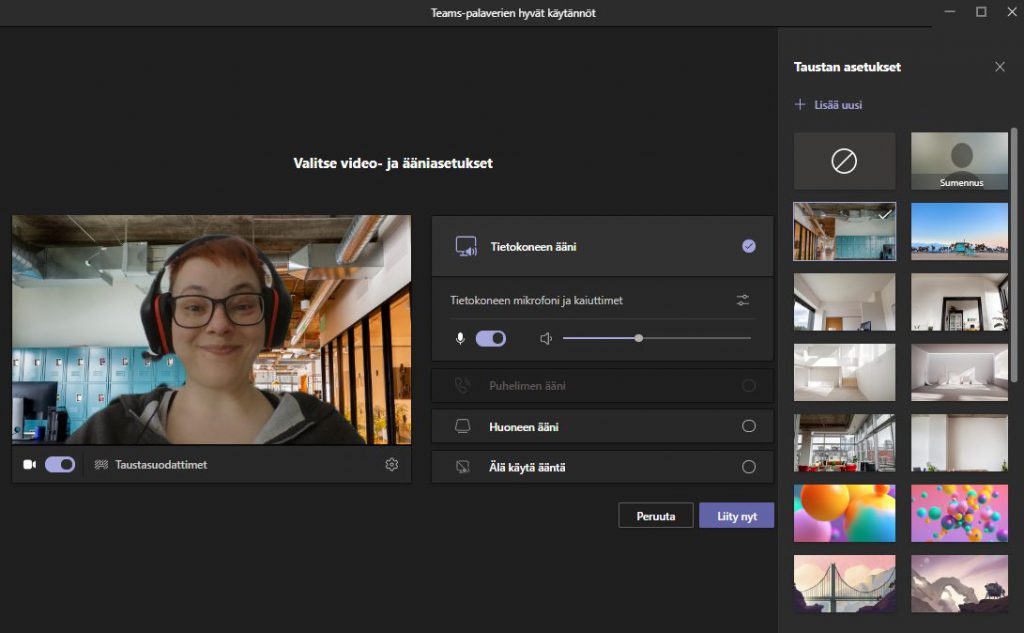Viewport: 1024px width, 633px height.
Task: Click the background list scrollbar
Action: tap(1014, 255)
